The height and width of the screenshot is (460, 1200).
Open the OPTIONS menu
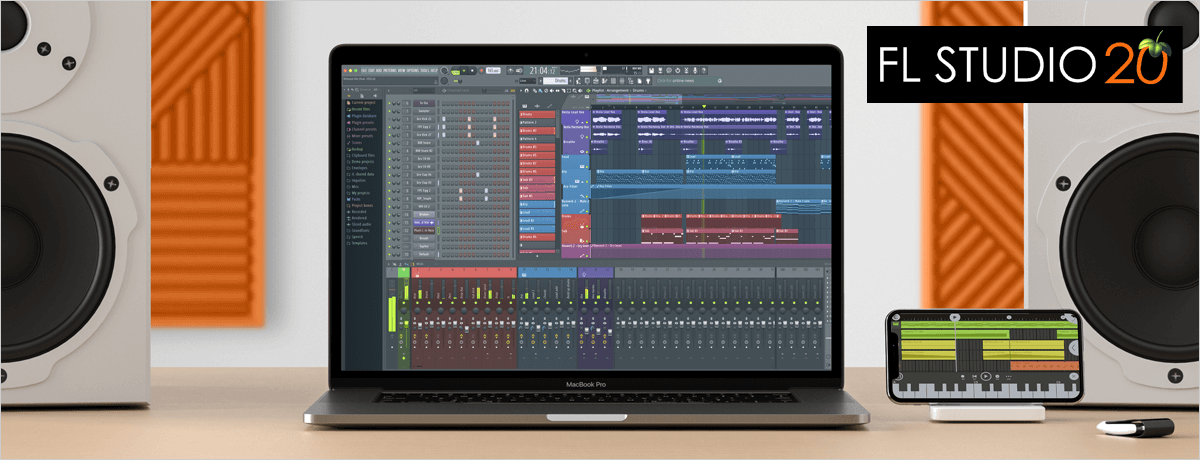point(413,70)
